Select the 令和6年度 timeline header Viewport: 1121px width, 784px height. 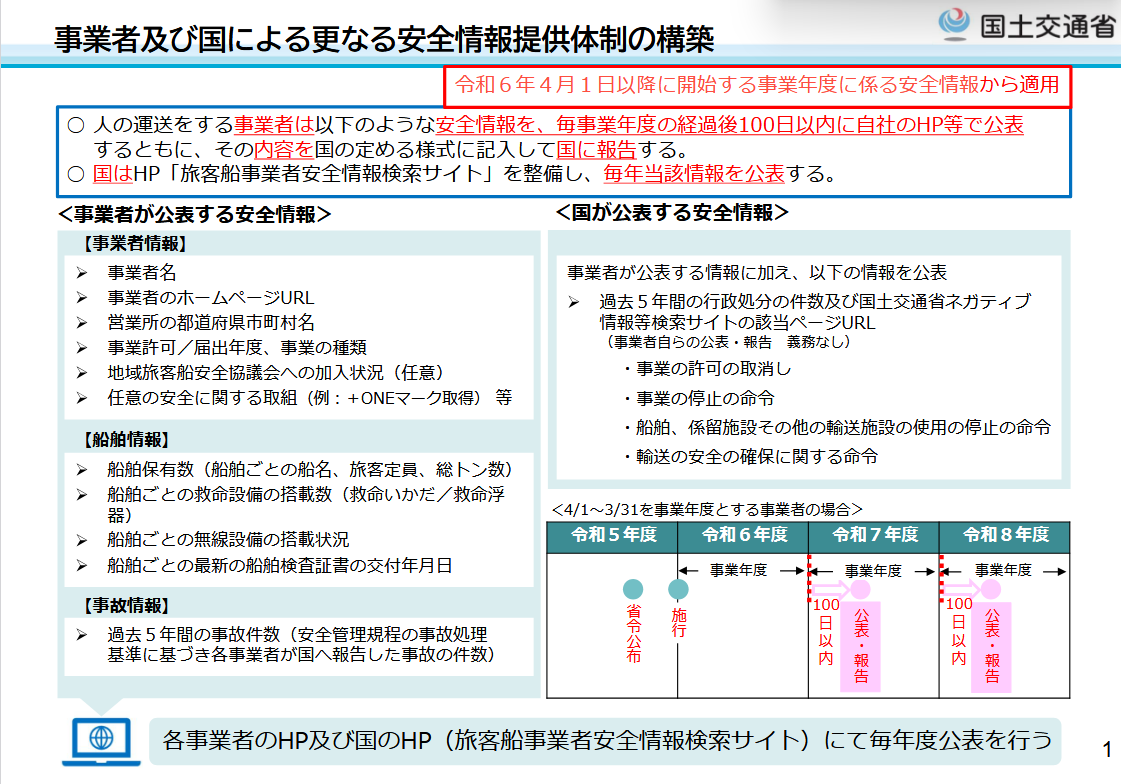coord(743,535)
